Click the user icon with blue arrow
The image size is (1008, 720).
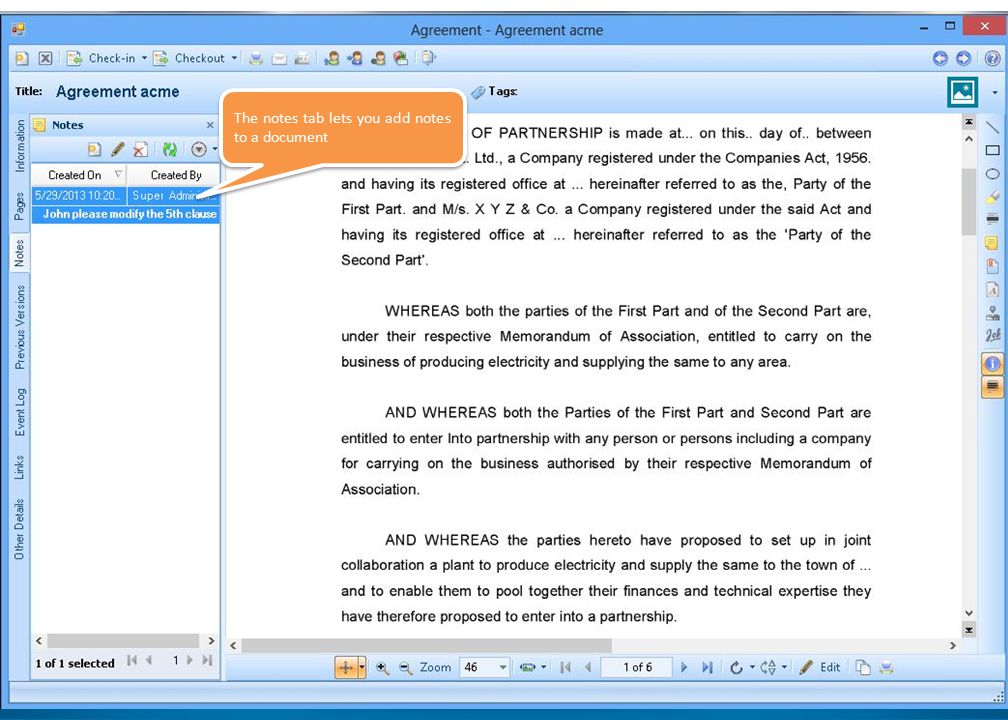[x=355, y=58]
